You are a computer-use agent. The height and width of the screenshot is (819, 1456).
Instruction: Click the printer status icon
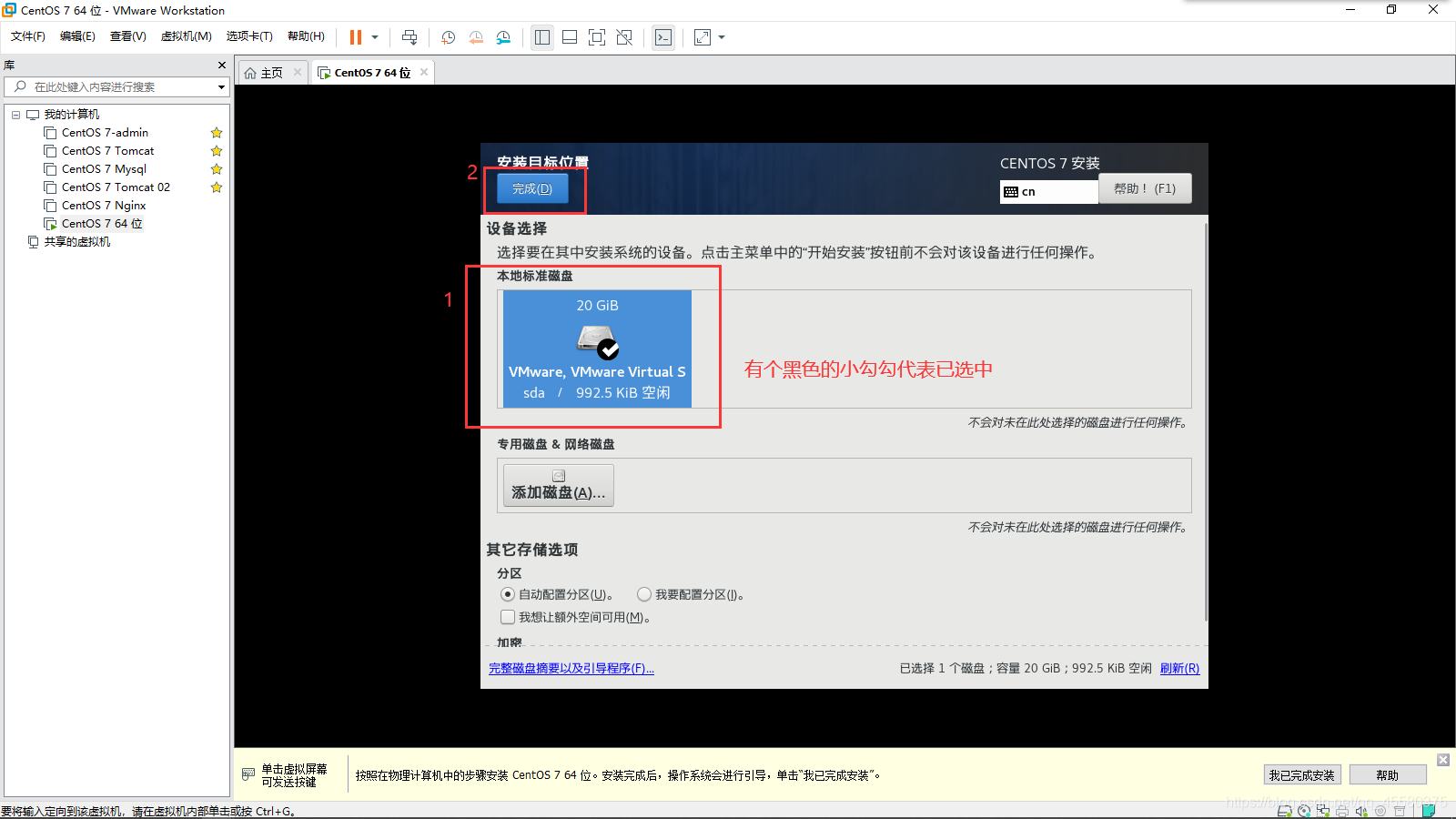pyautogui.click(x=1342, y=811)
